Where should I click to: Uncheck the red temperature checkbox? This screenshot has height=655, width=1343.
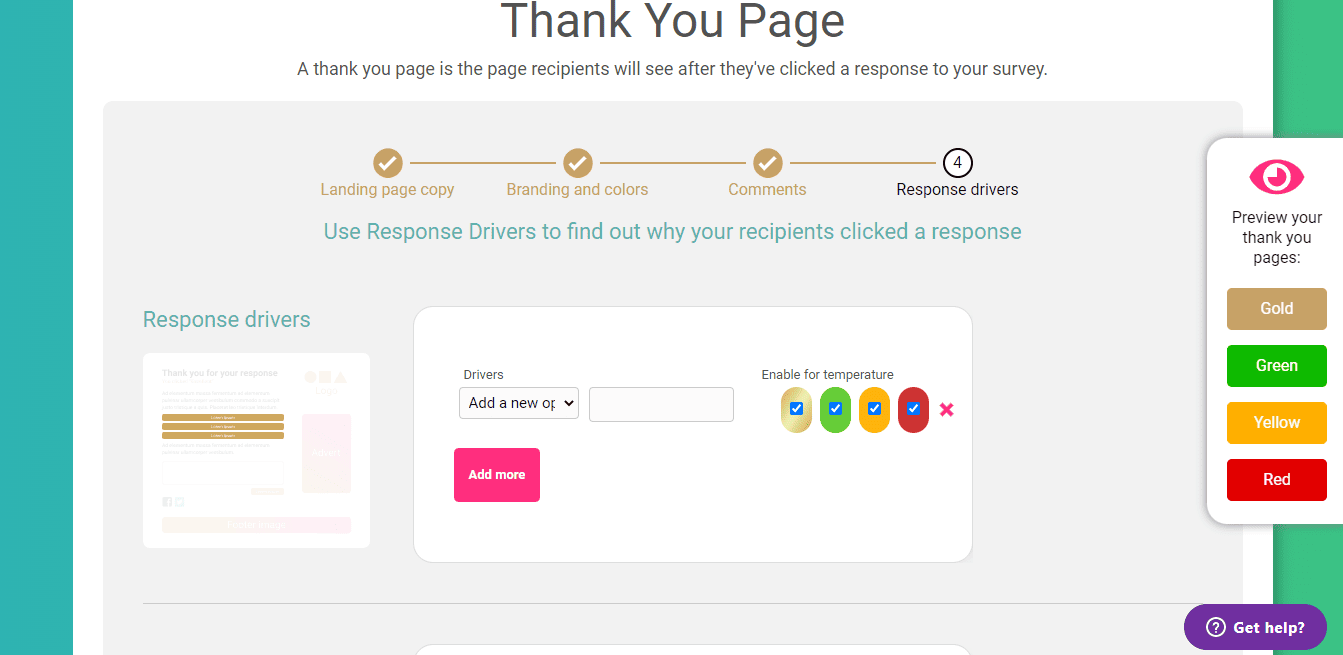click(913, 409)
